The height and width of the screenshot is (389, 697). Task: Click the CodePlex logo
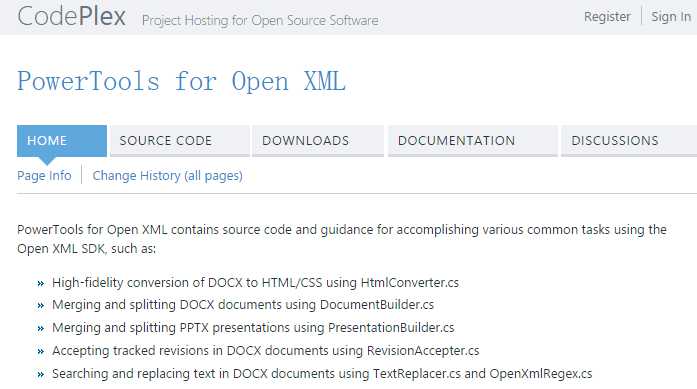tap(72, 16)
